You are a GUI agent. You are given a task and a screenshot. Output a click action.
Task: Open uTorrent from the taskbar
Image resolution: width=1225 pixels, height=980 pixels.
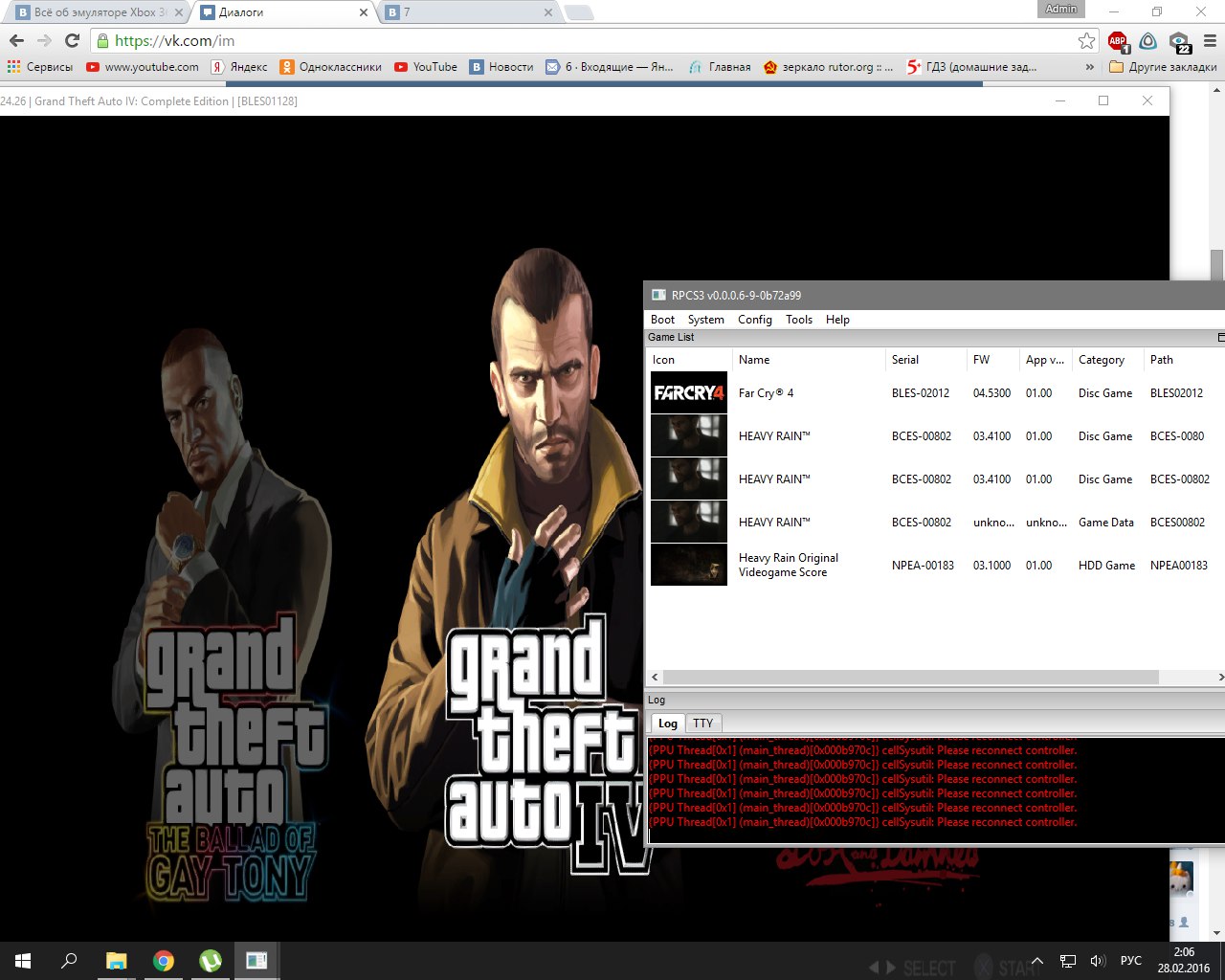[211, 960]
